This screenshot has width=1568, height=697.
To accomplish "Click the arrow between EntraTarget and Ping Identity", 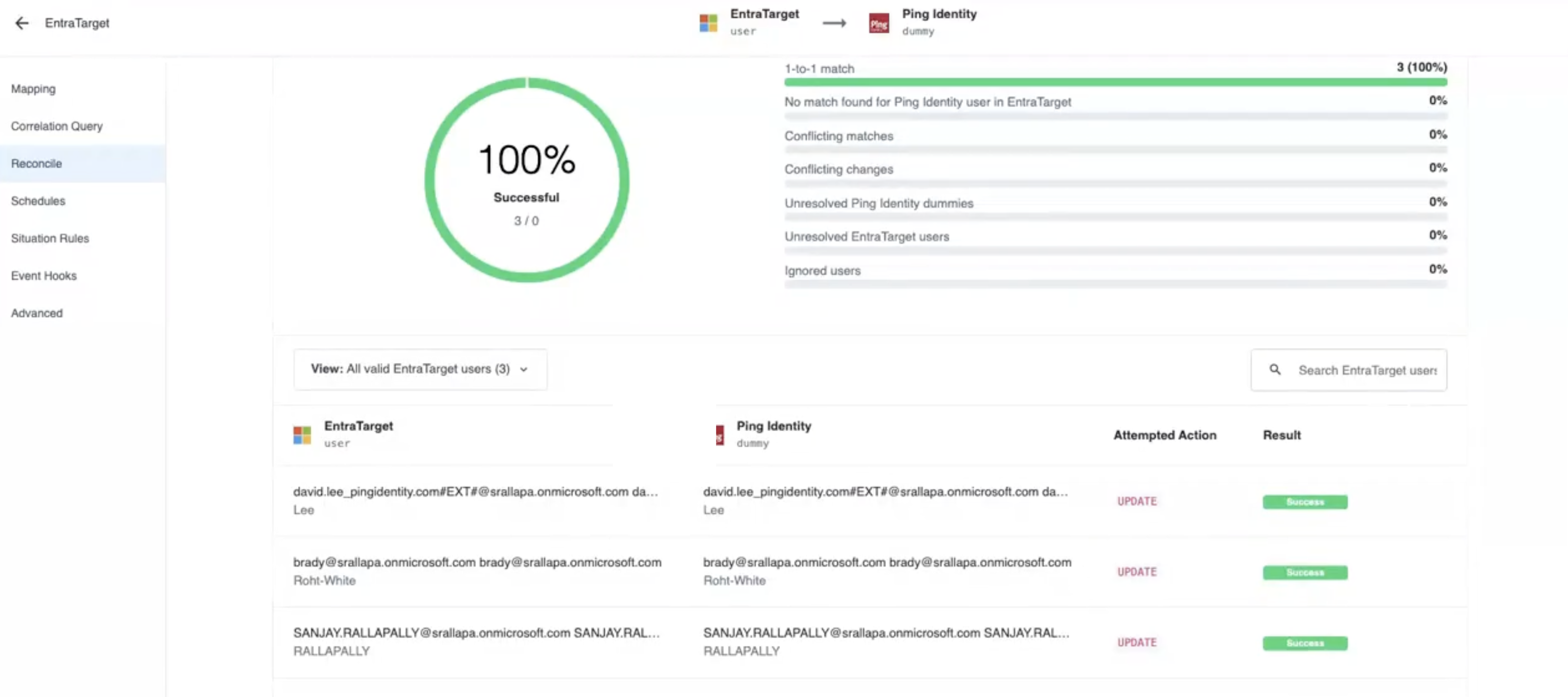I will tap(834, 23).
